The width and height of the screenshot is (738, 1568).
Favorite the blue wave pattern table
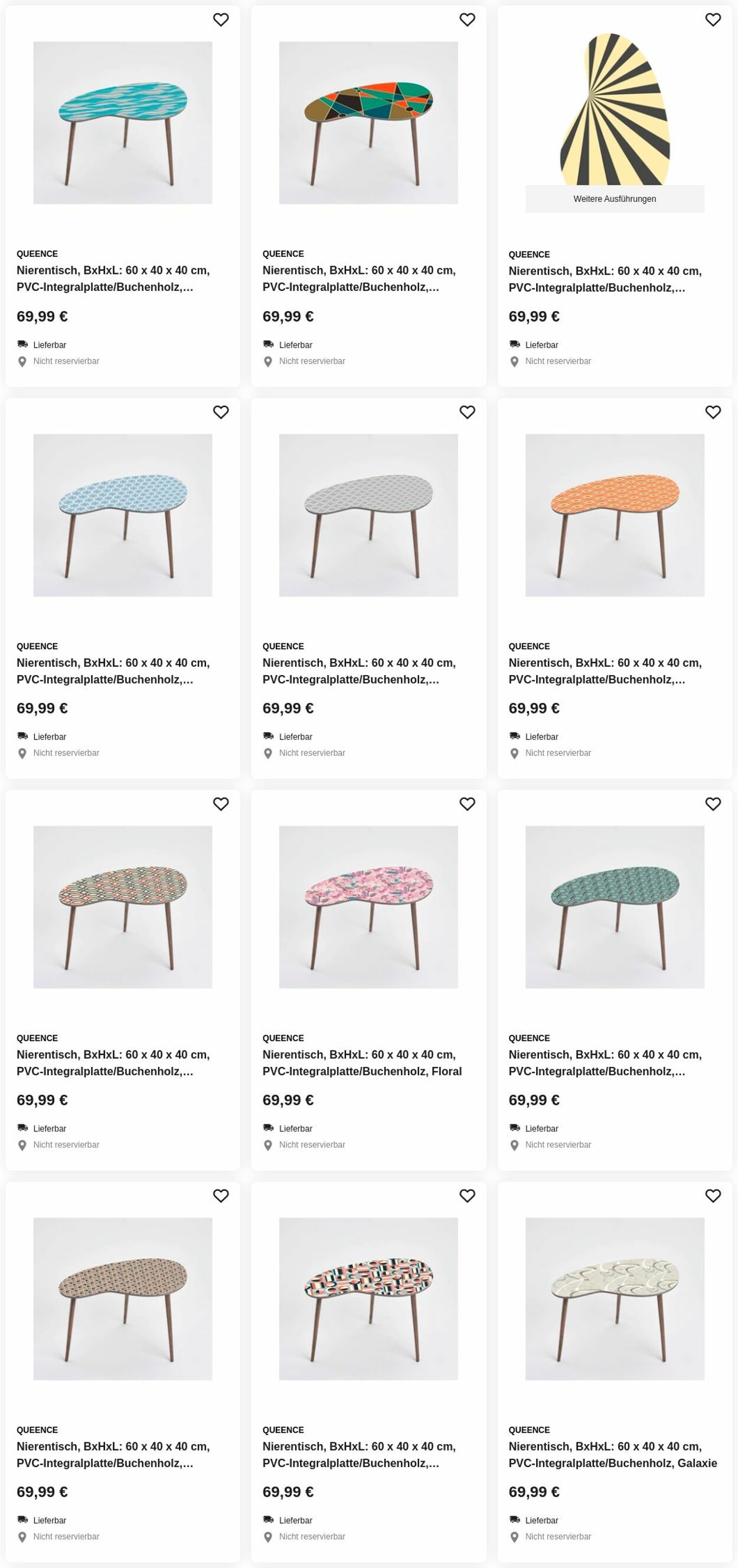coord(220,20)
